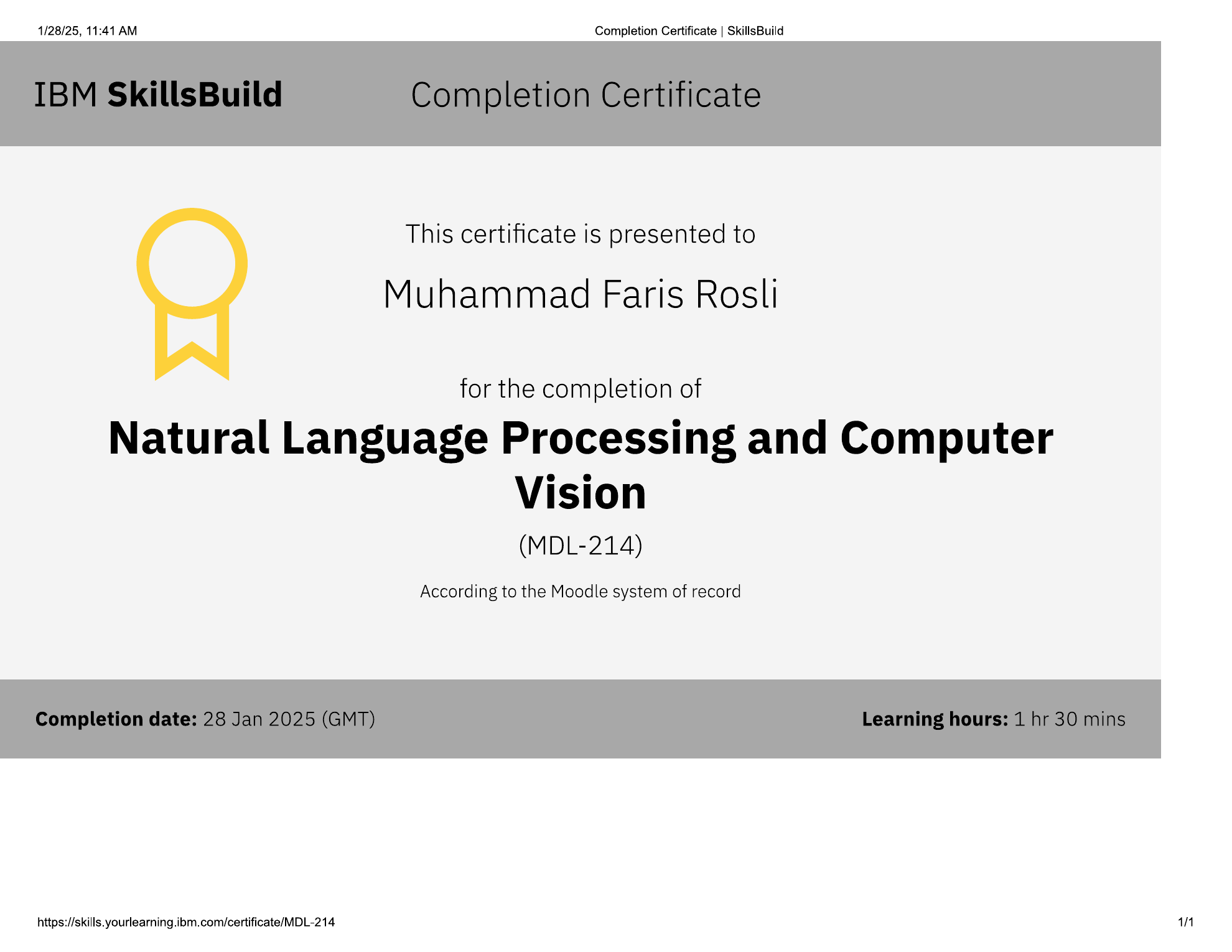Click the course title 'Natural Language Processing and Computer Vision'
The width and height of the screenshot is (1232, 952).
(581, 465)
